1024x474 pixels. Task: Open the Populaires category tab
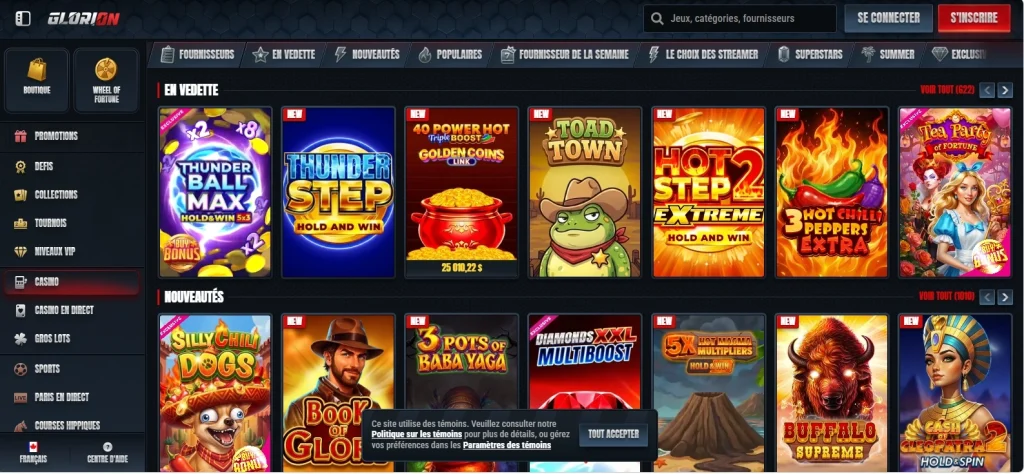coord(451,54)
